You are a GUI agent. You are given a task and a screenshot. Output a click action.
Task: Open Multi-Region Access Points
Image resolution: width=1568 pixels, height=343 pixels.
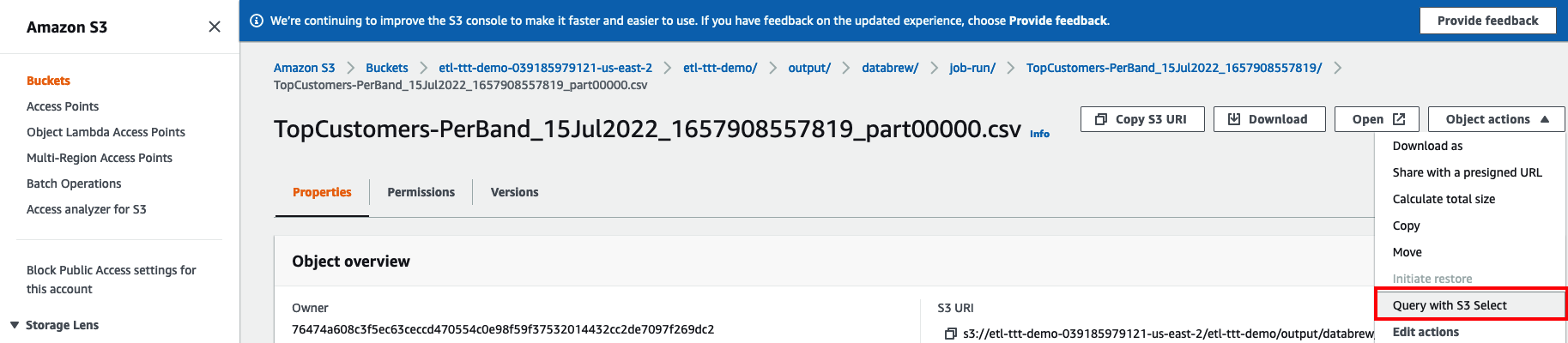pos(100,158)
